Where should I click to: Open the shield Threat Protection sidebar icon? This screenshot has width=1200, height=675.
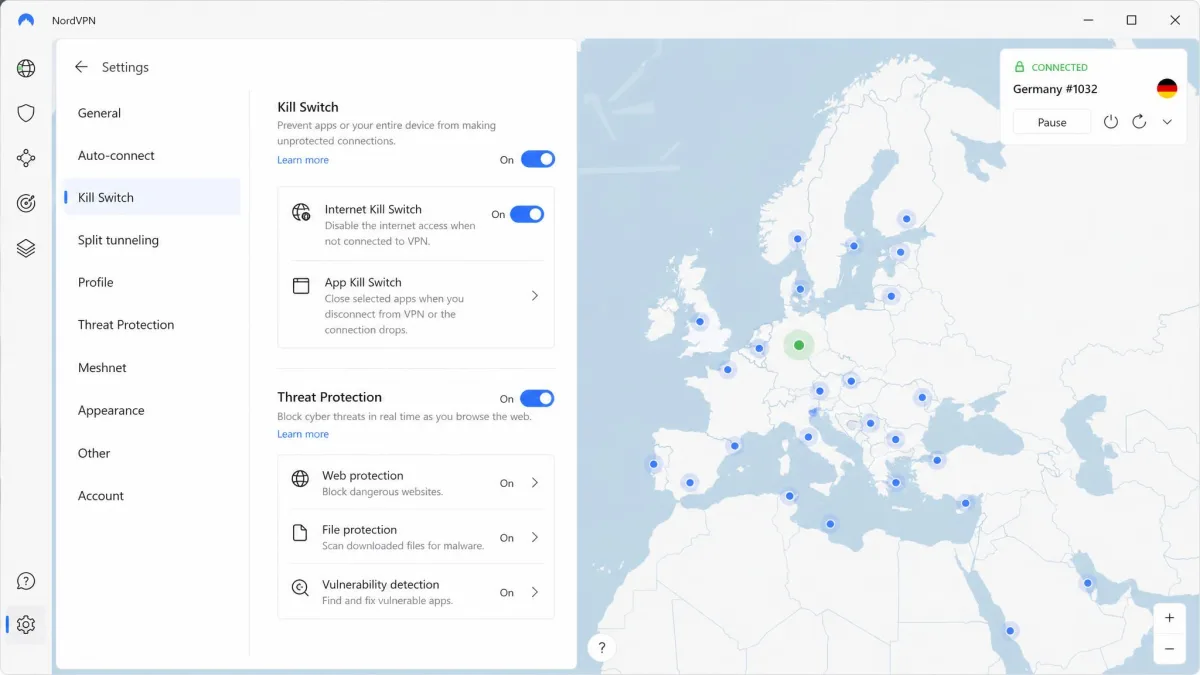[26, 113]
